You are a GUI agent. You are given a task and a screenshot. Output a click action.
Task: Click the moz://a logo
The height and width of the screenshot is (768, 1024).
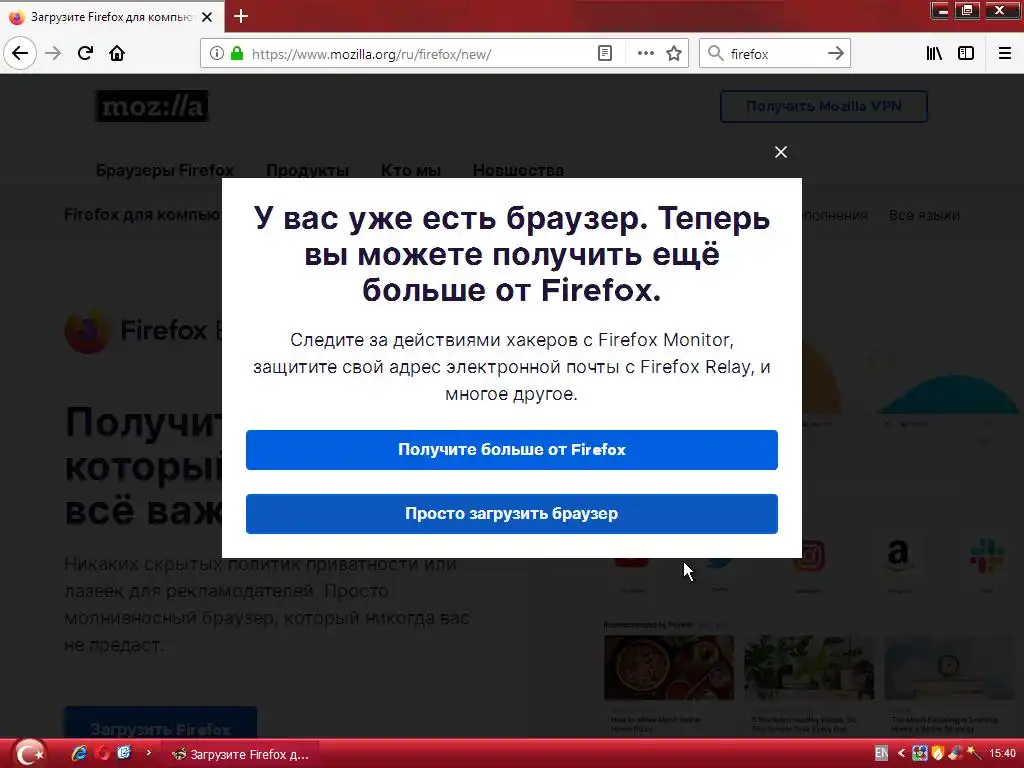coord(152,106)
